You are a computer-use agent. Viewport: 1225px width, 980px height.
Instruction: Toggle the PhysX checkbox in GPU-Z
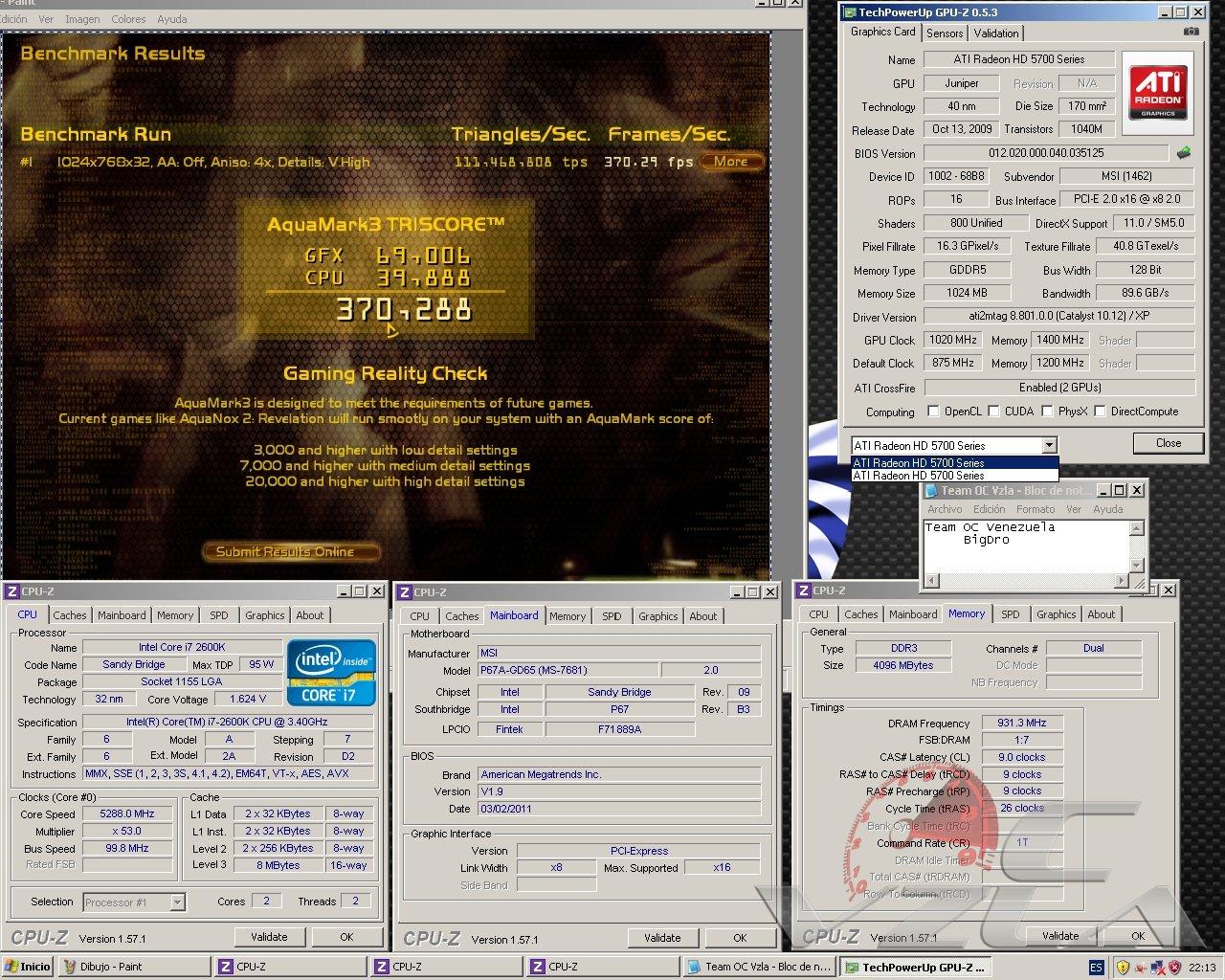coord(1049,412)
